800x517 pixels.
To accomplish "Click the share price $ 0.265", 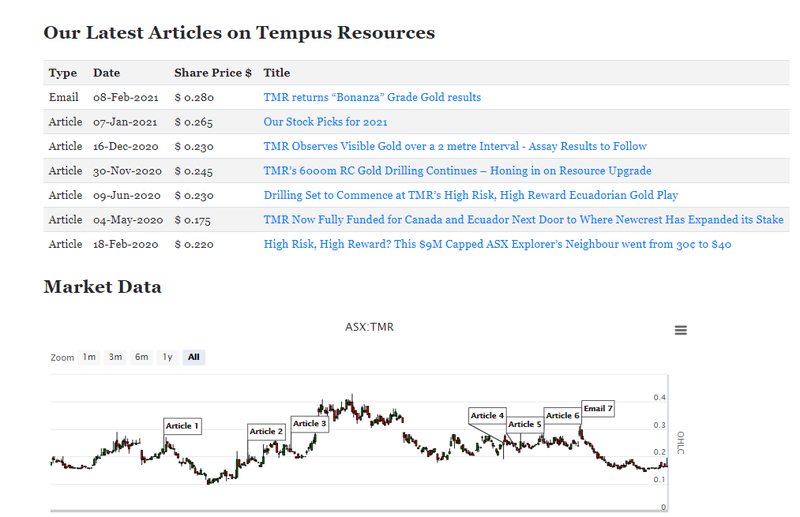I will click(193, 122).
